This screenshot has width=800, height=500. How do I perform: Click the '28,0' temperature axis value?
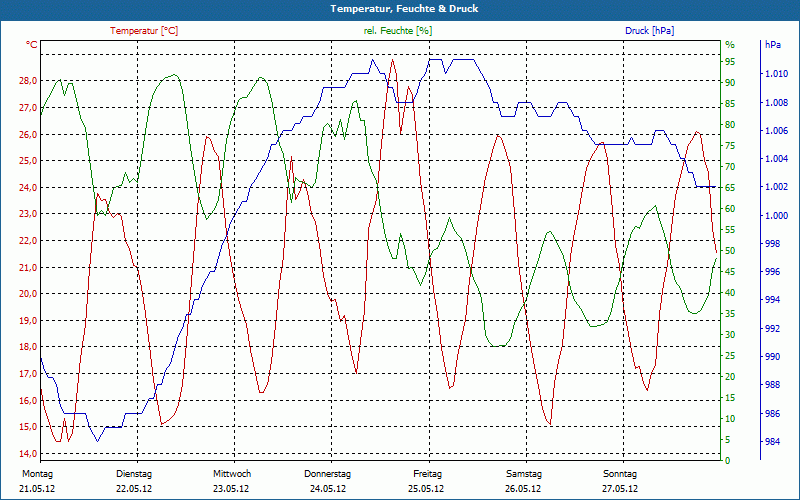(28, 81)
